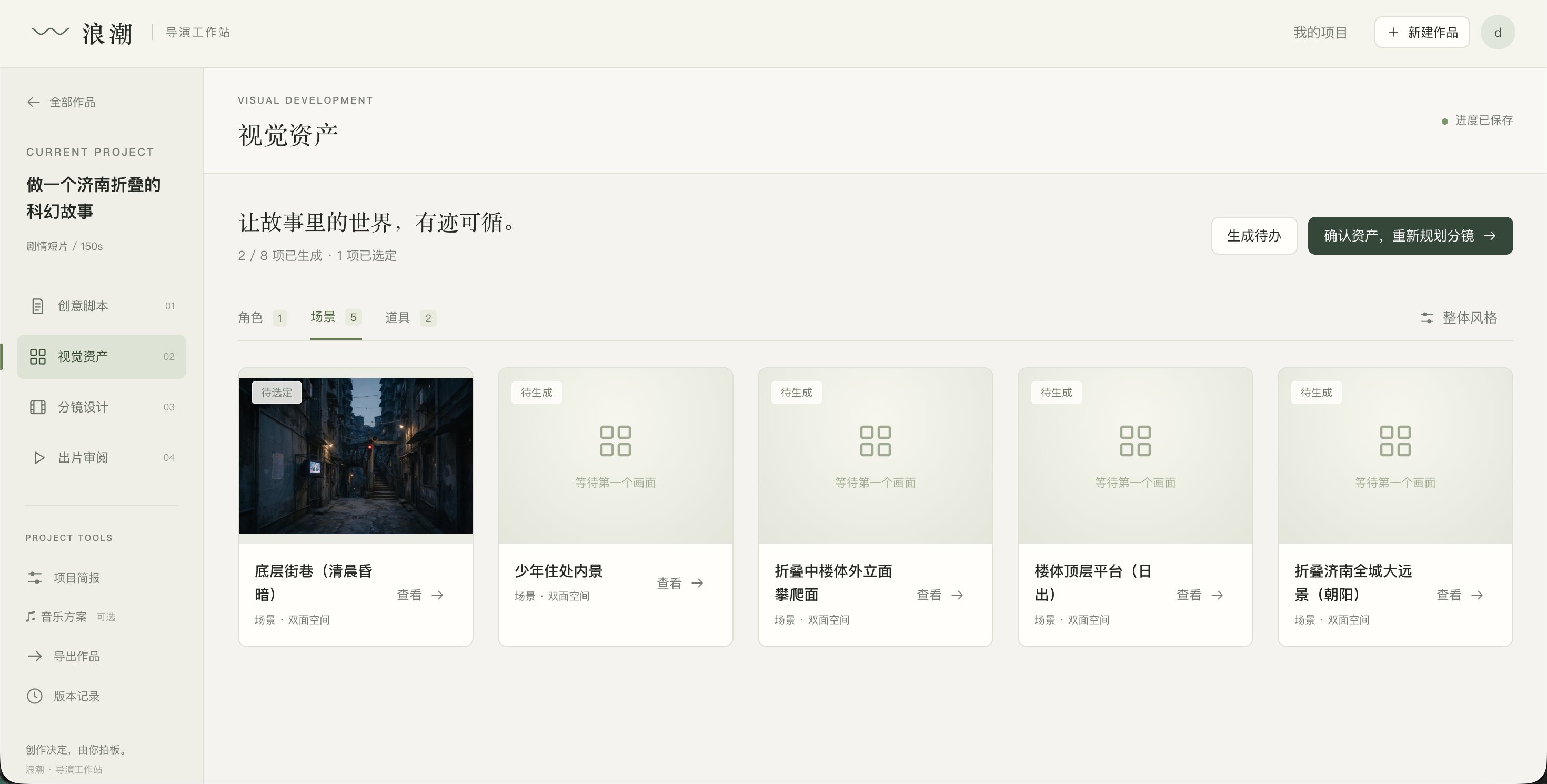Screen dimensions: 1547x784
Task: Open 我的项目 in top navigation
Action: click(x=1320, y=33)
